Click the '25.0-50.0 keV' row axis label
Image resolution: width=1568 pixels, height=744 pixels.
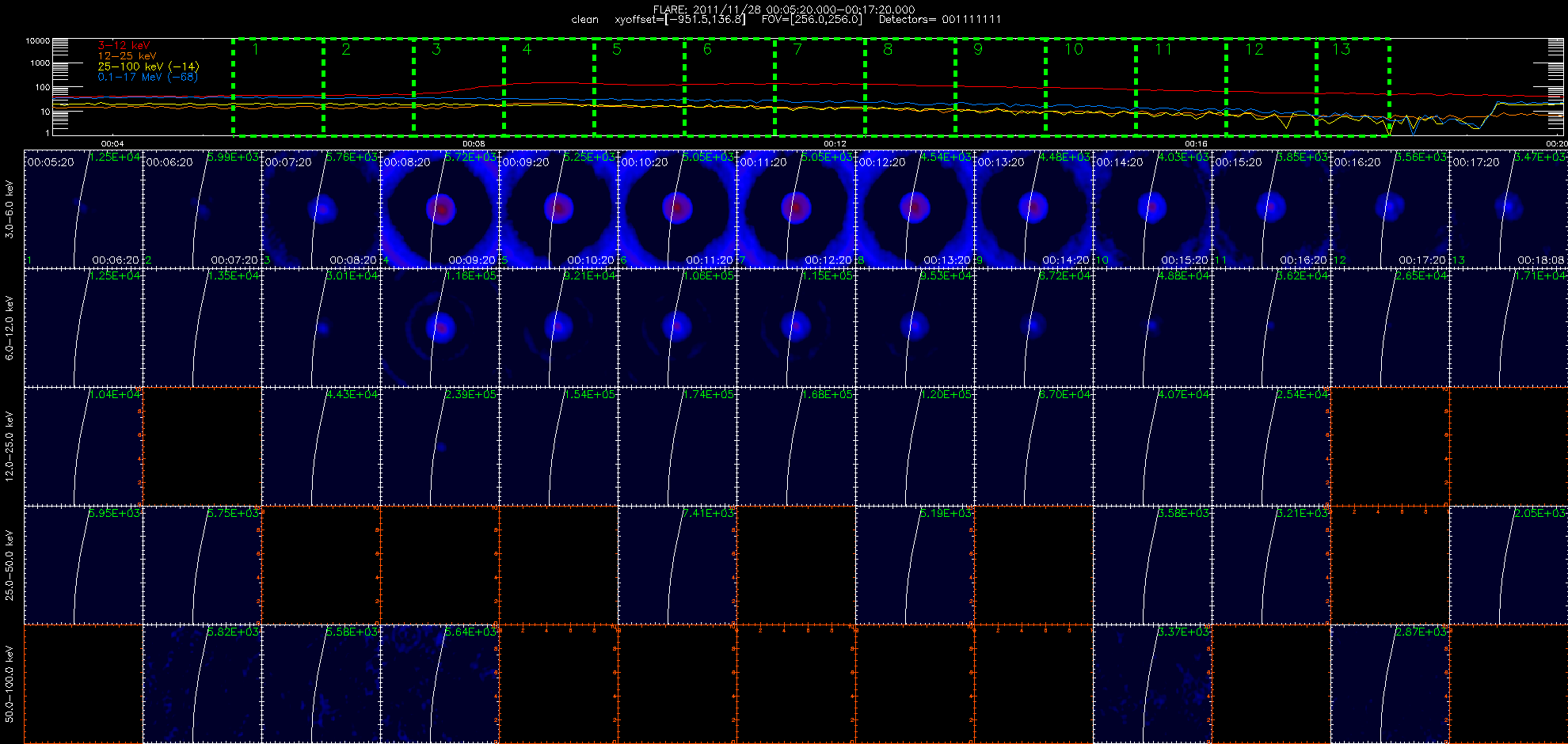[10, 565]
